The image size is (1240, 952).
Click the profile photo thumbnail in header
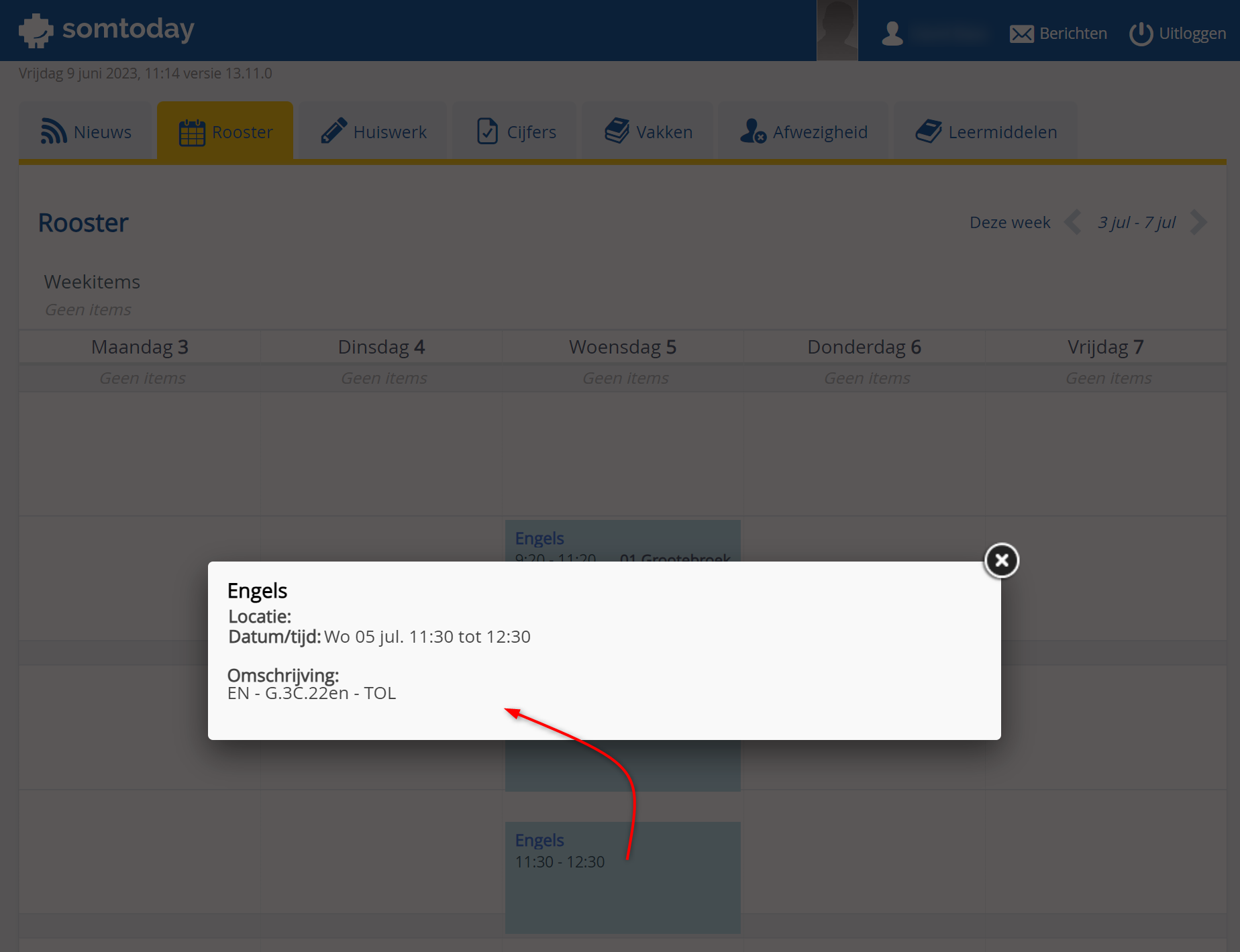[837, 30]
